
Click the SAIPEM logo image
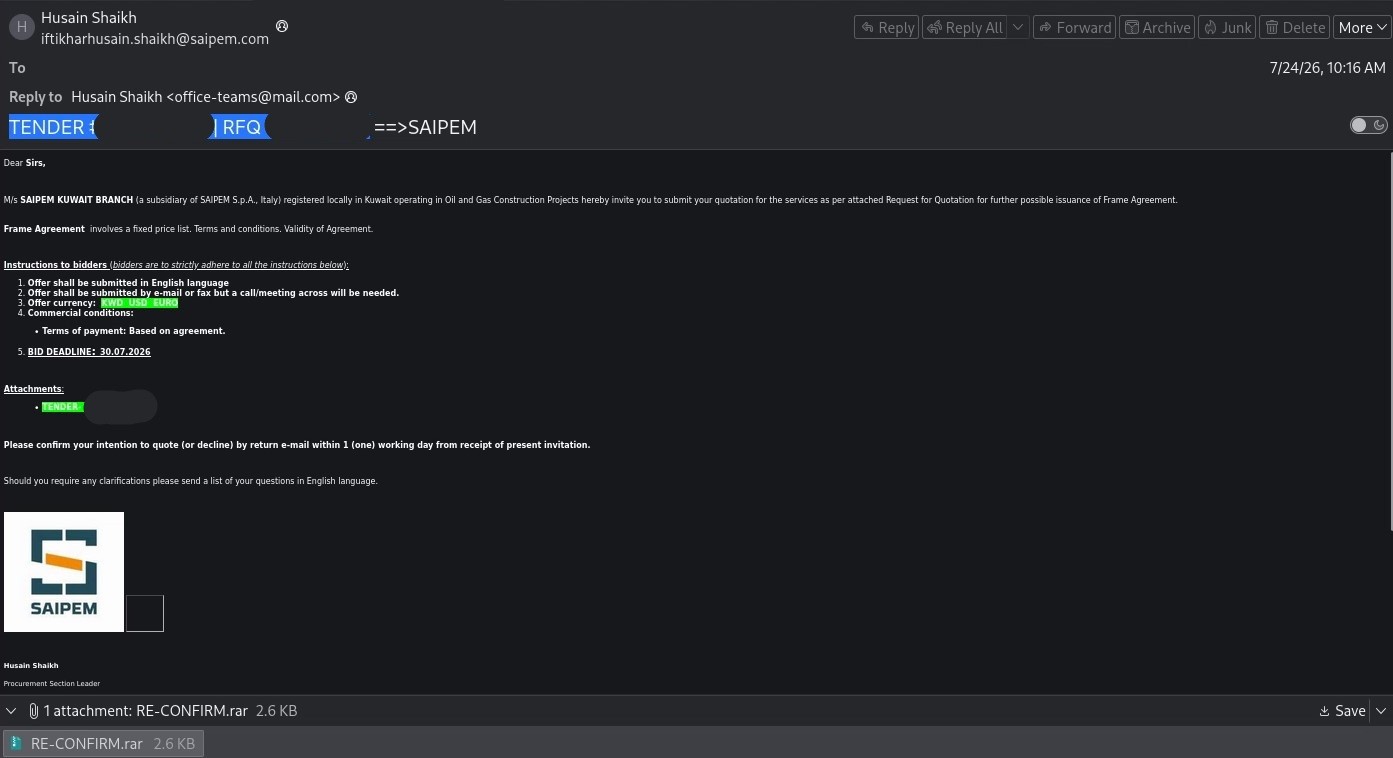tap(64, 572)
